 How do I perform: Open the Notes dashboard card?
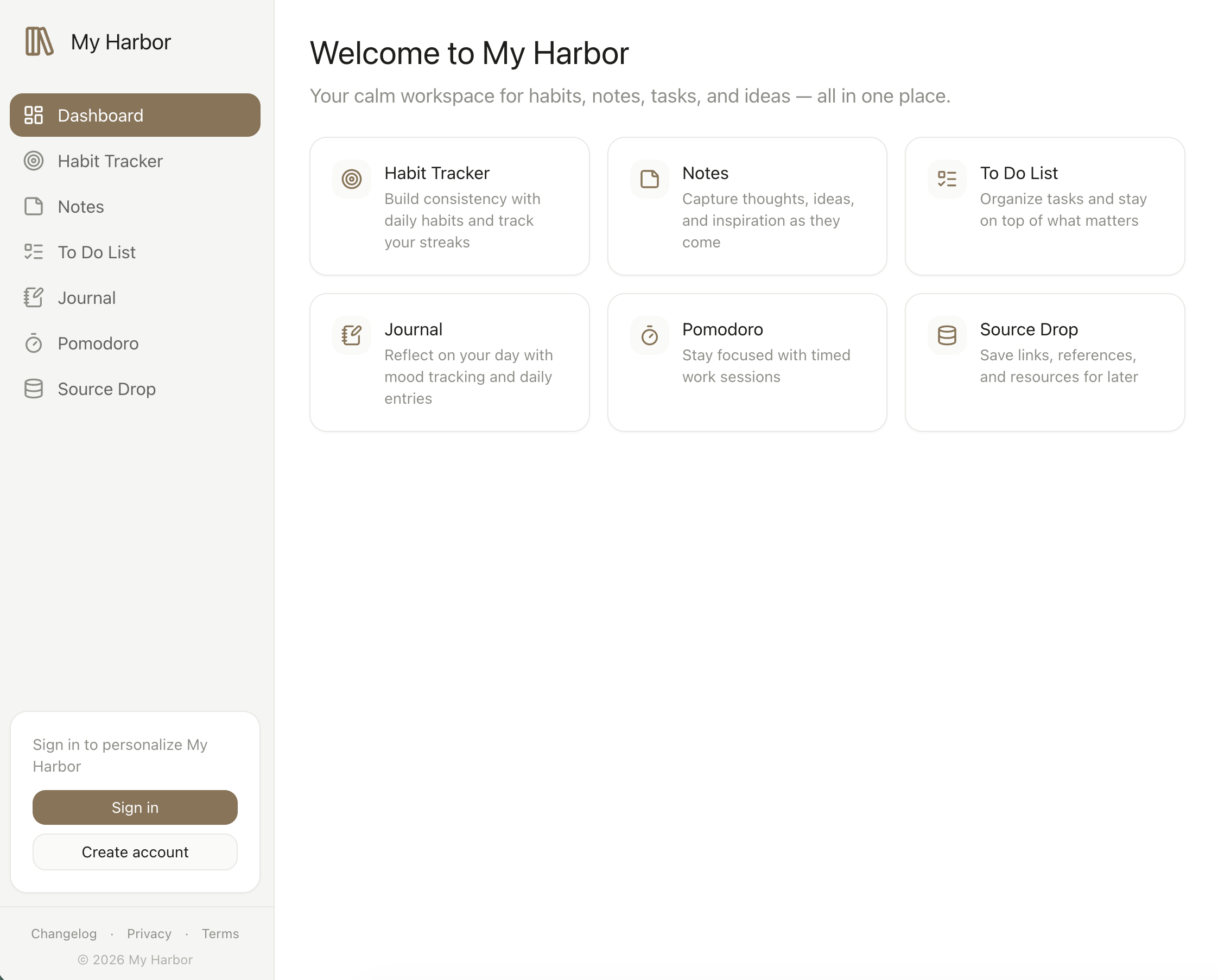[x=747, y=206]
